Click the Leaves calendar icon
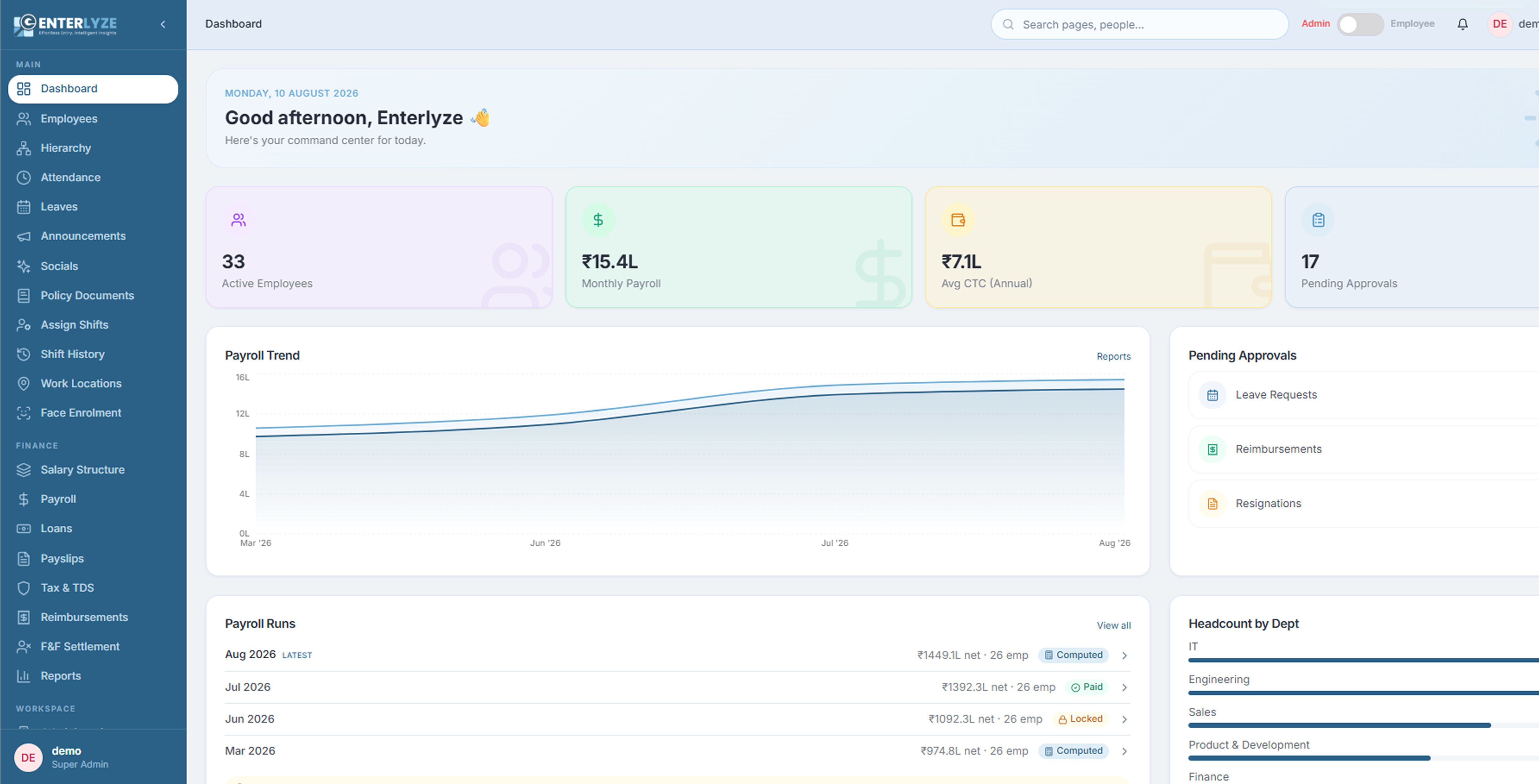The height and width of the screenshot is (784, 1539). (x=23, y=207)
